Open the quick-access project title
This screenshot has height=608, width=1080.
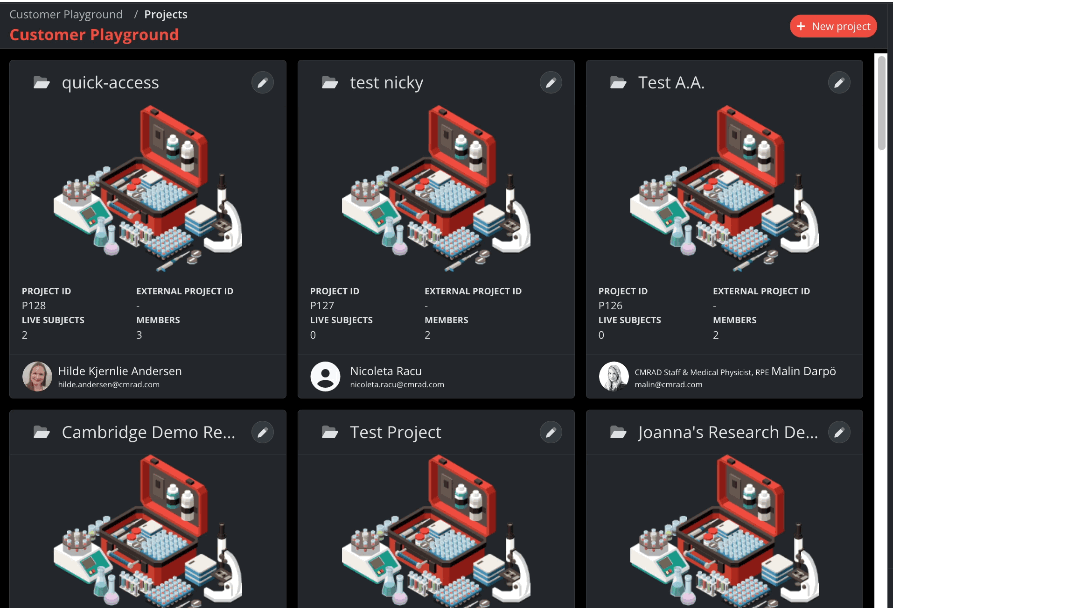click(x=110, y=83)
